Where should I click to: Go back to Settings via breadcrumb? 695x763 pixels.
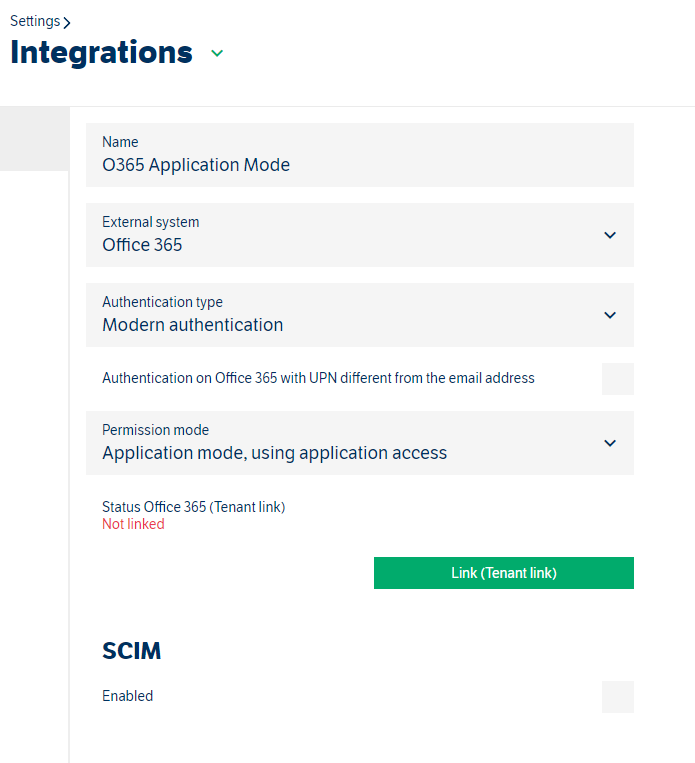34,21
